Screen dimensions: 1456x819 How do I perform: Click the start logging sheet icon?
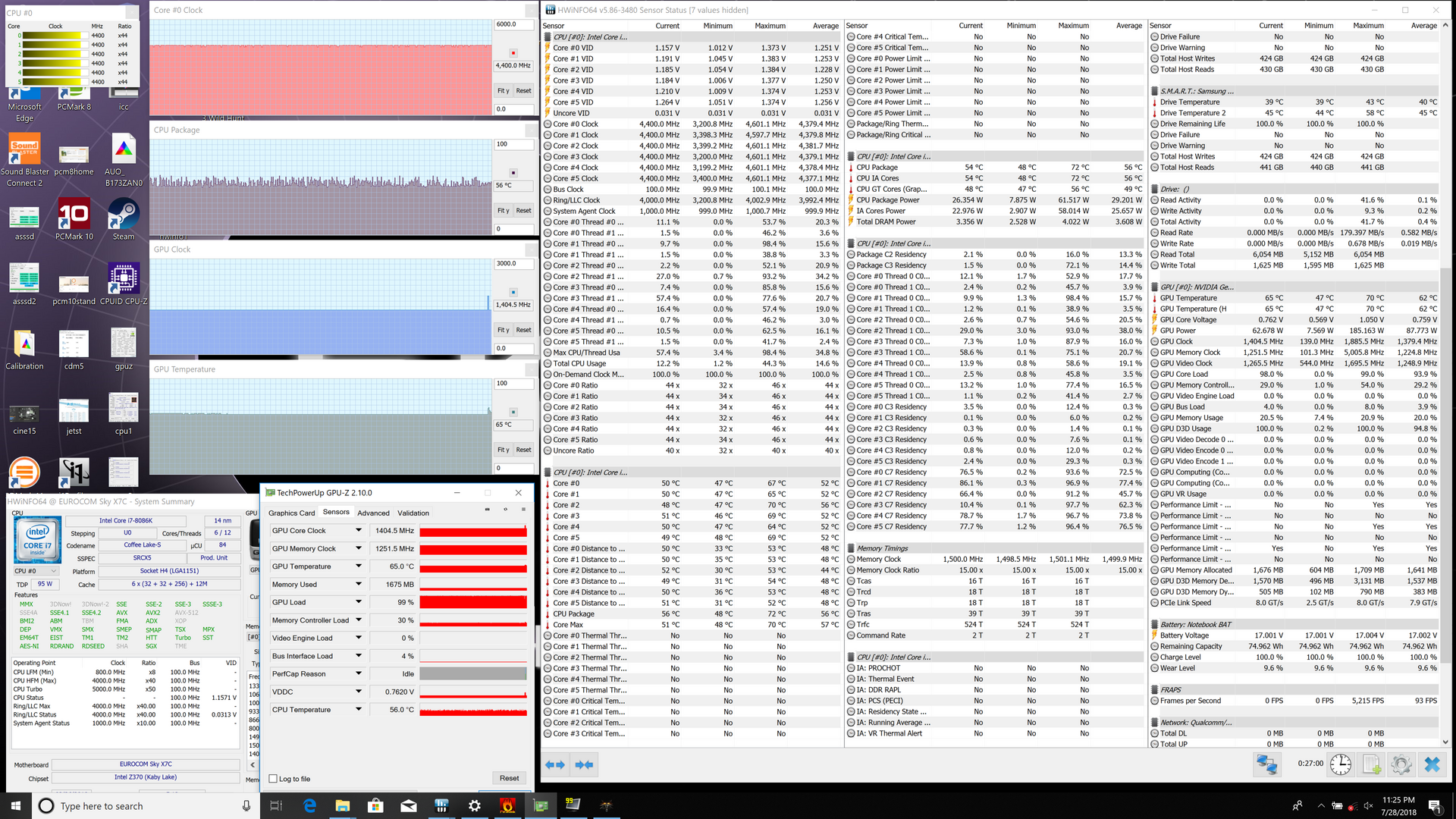[1372, 764]
